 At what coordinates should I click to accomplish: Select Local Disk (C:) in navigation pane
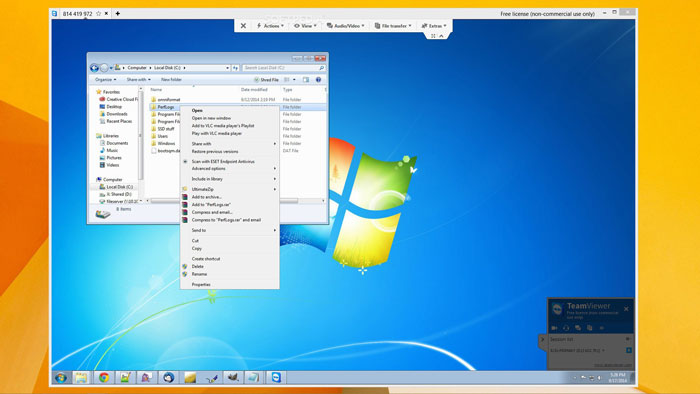click(116, 187)
